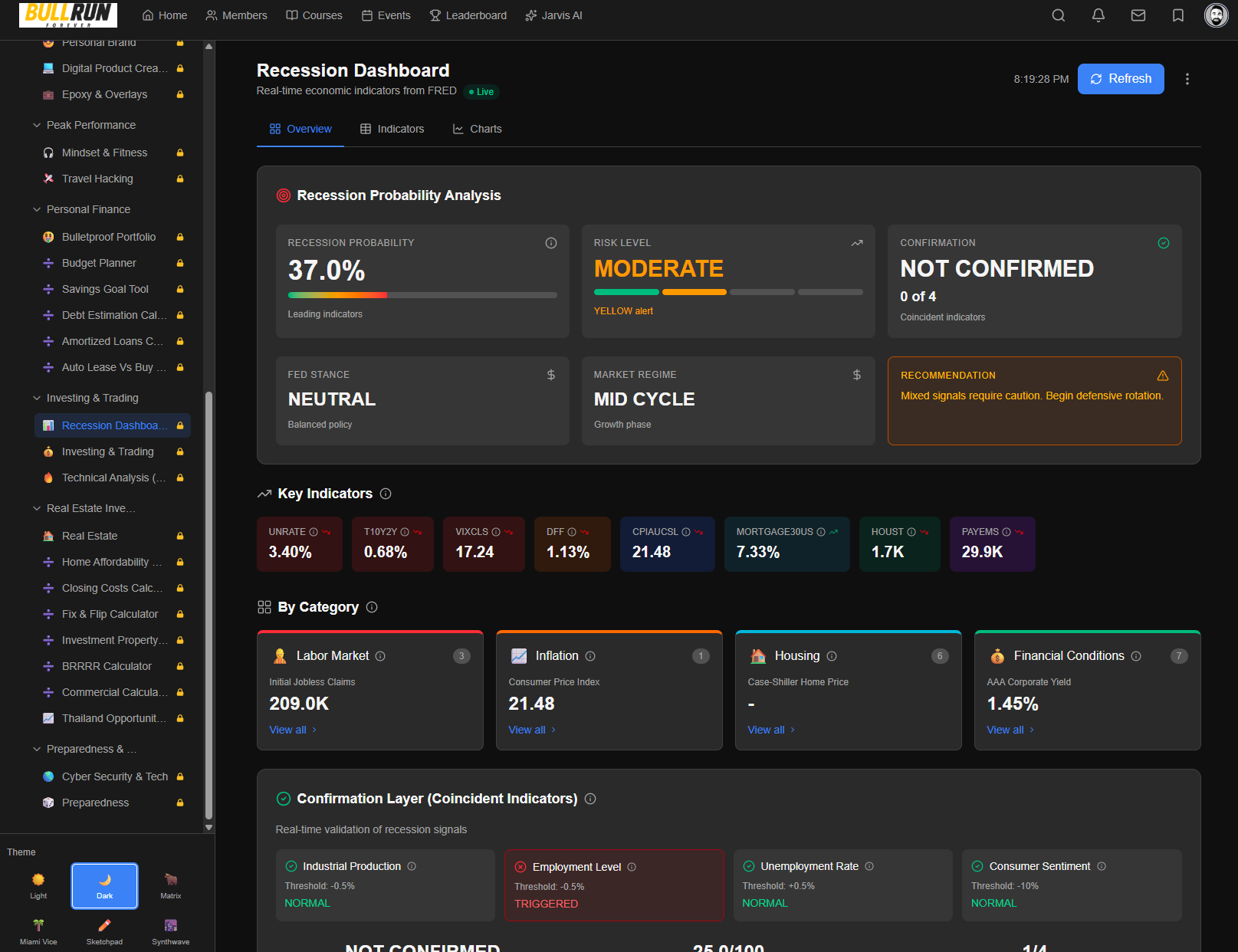Screen dimensions: 1238x952
Task: Open the Recession Dashboard sidebar item
Action: [112, 425]
